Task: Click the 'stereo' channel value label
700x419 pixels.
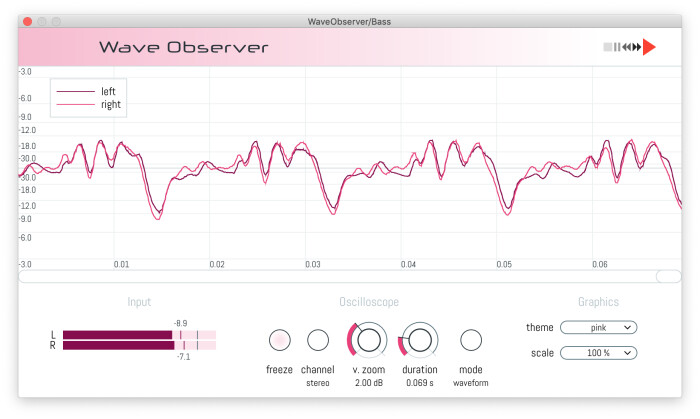Action: [318, 383]
